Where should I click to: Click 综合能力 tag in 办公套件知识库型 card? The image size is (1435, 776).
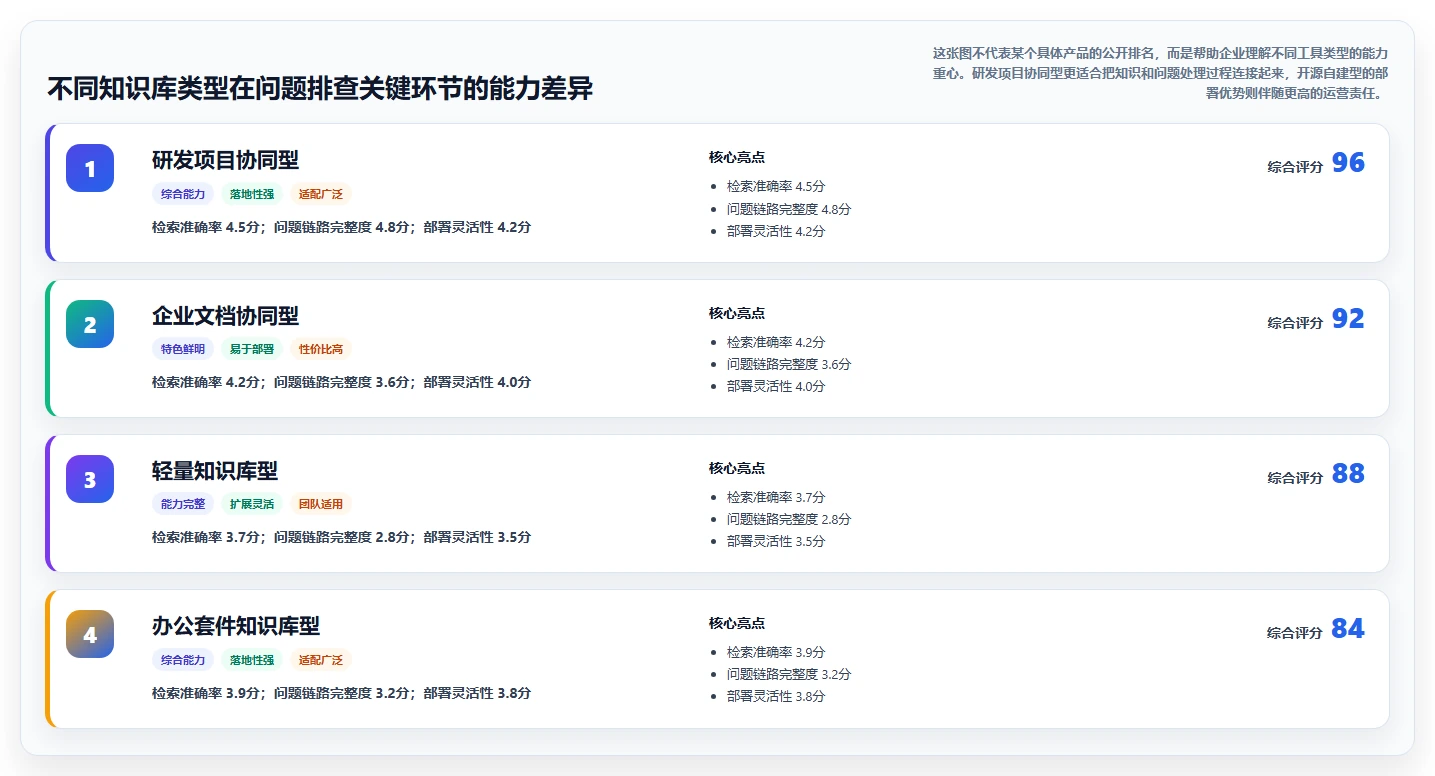[x=183, y=660]
